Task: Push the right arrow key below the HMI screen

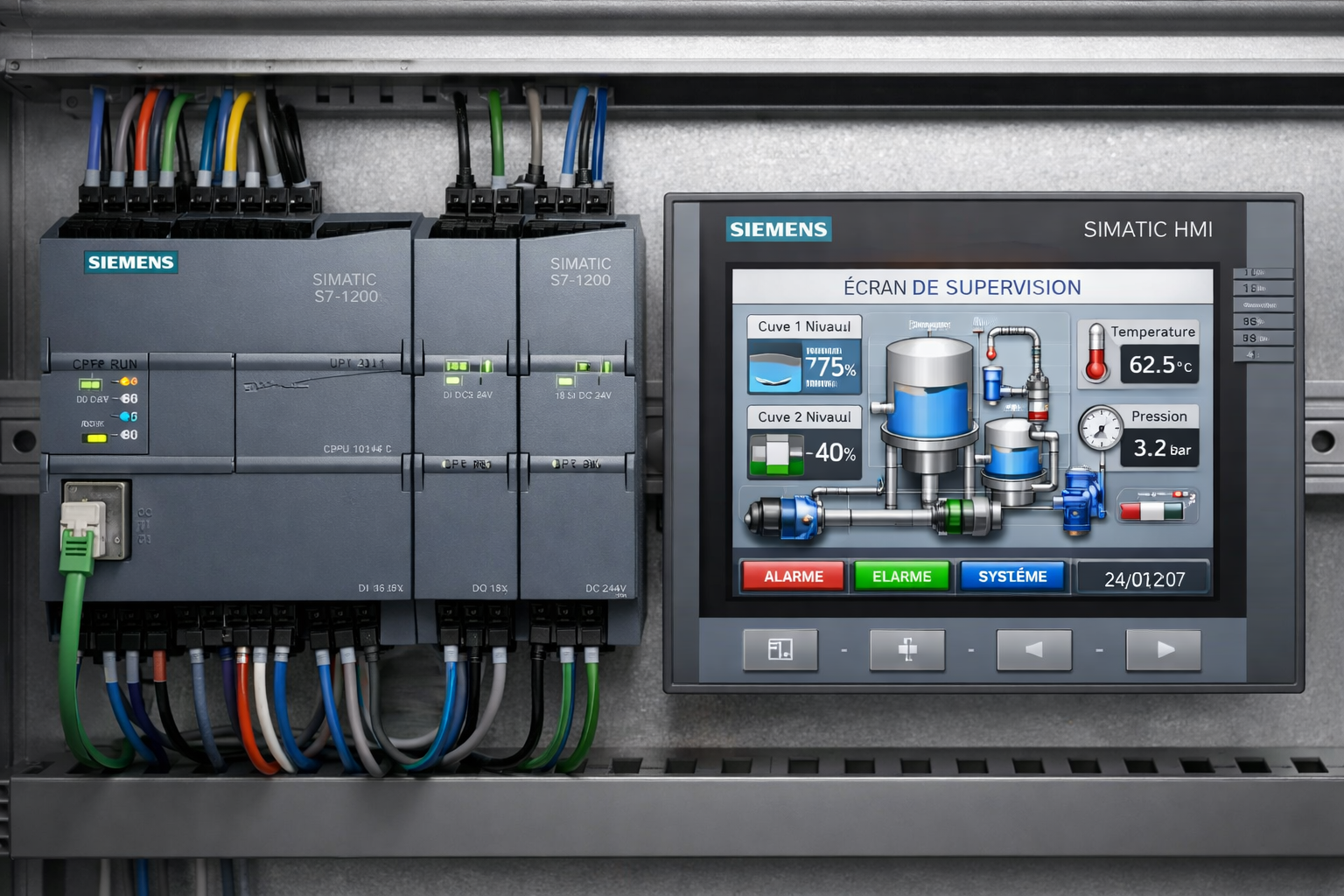Action: [x=1164, y=649]
